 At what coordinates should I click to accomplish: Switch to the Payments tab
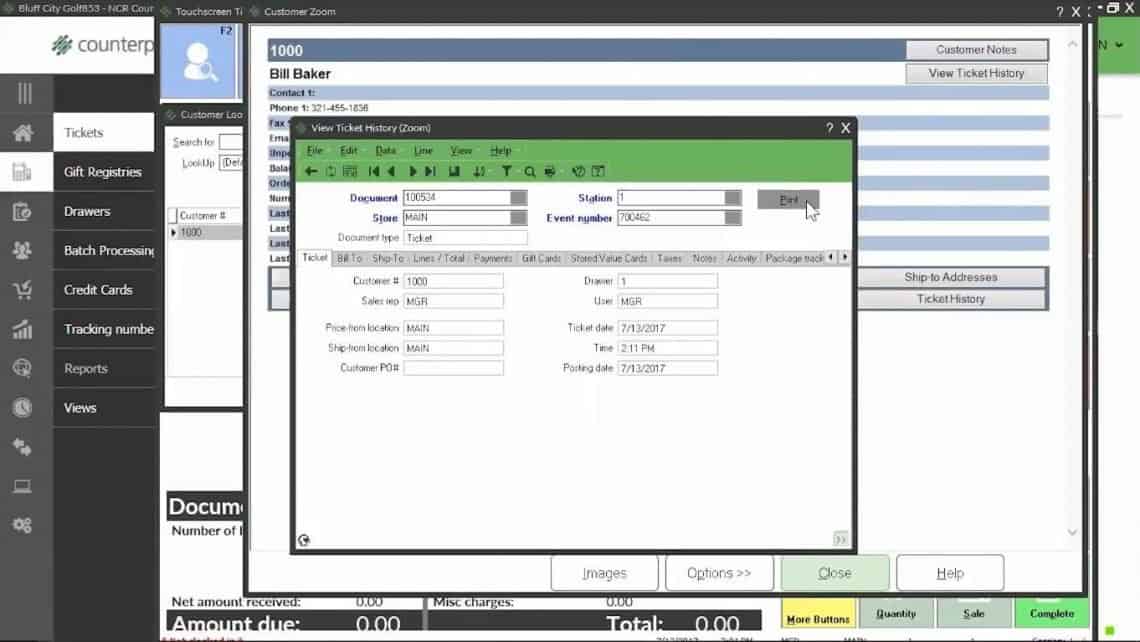[x=492, y=257]
